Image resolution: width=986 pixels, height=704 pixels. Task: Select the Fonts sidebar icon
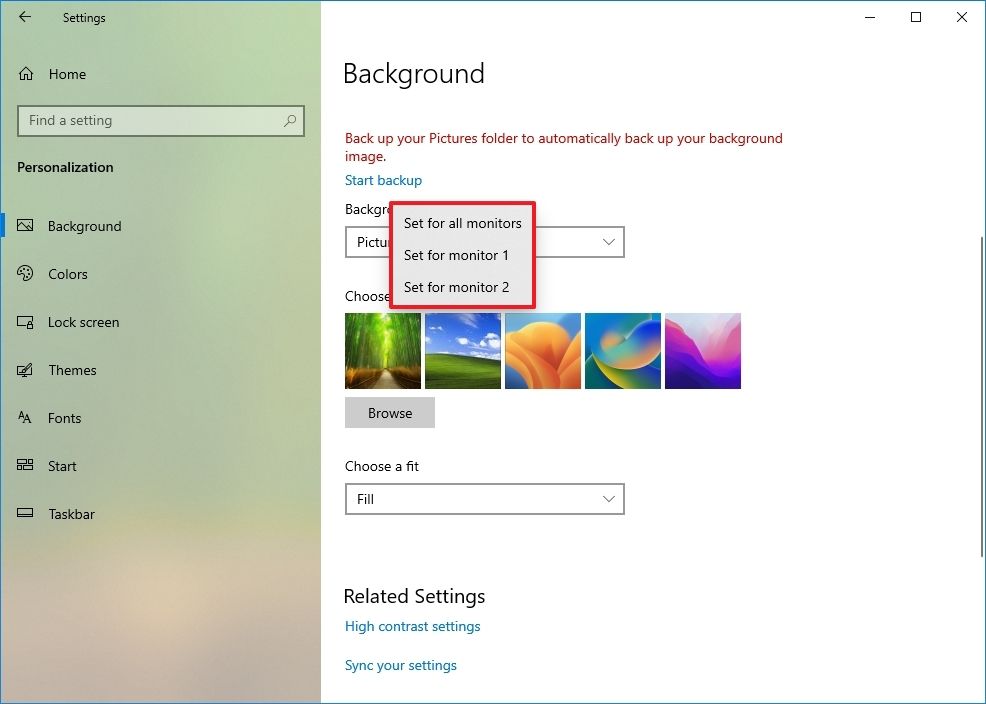(x=24, y=418)
